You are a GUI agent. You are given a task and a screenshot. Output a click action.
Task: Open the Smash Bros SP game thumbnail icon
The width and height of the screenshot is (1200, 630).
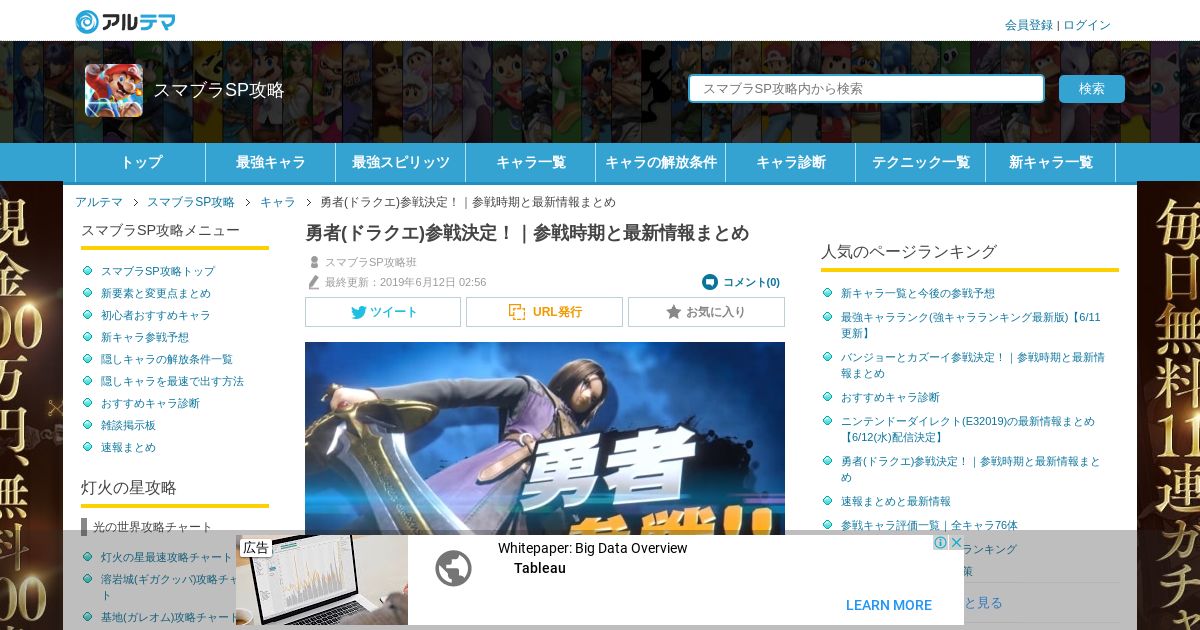point(114,91)
